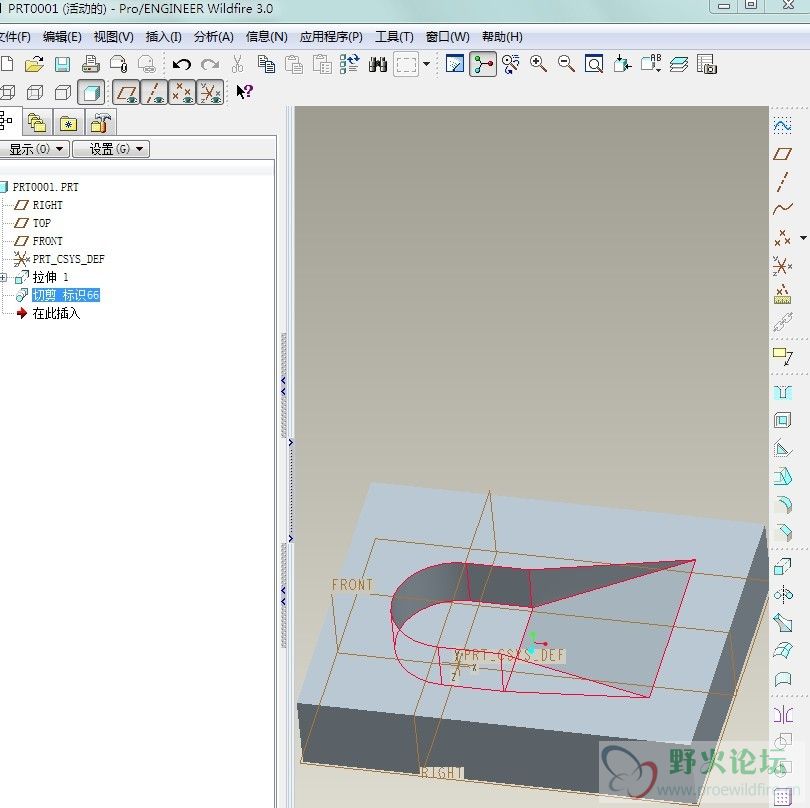The image size is (810, 808).
Task: Open the 分析(A) menu
Action: coord(214,37)
